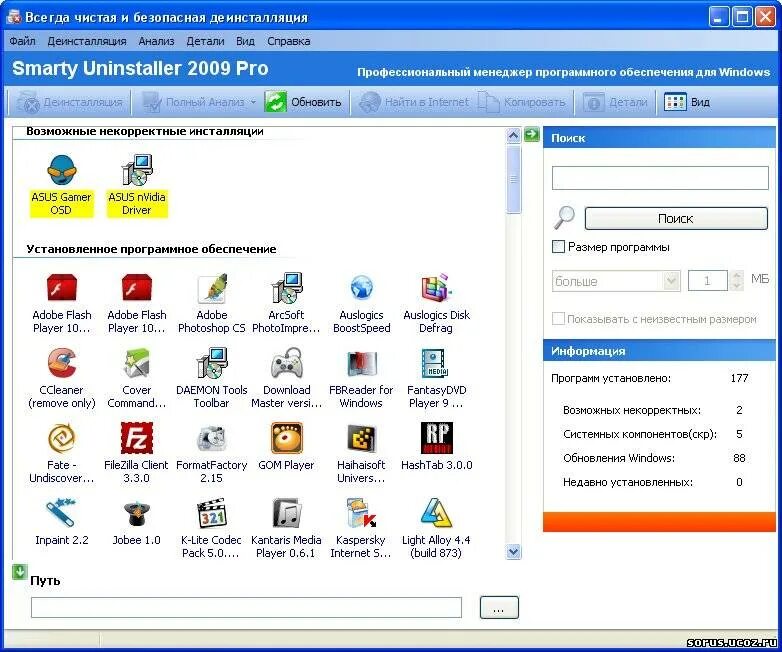Select the ASUS Gamer OSD program icon
782x652 pixels.
[62, 171]
